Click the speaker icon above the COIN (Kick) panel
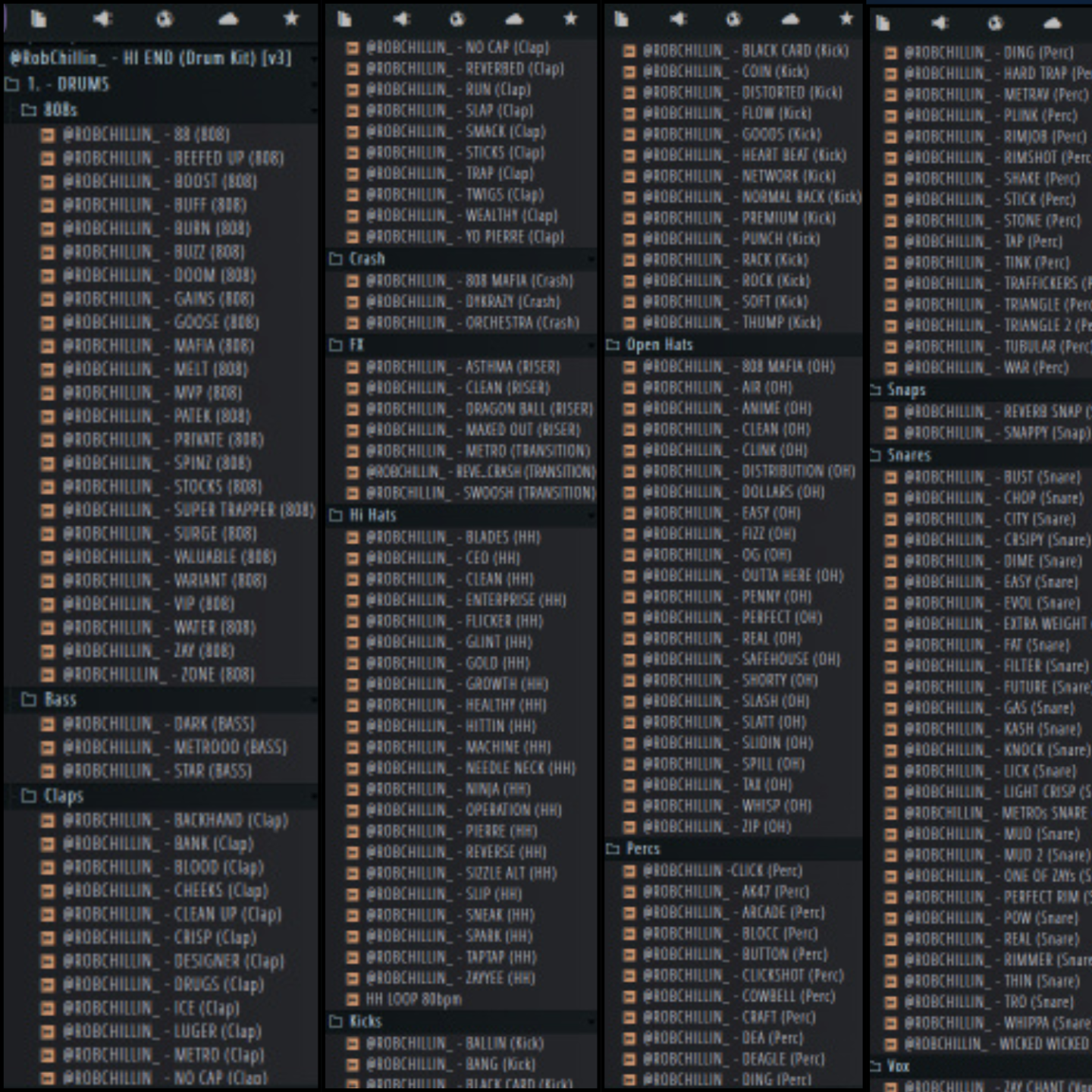This screenshot has width=1092, height=1092. (x=678, y=19)
